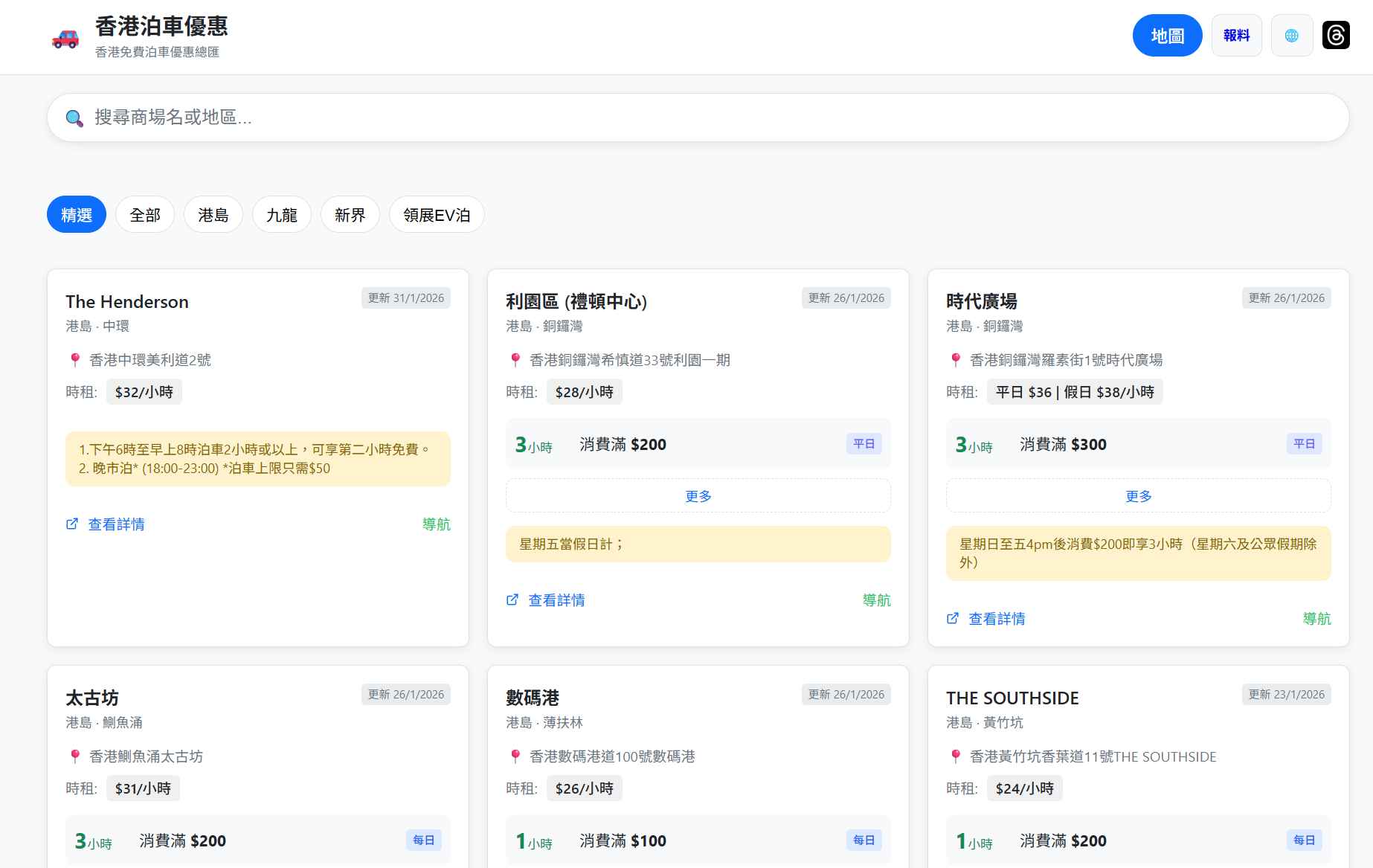The width and height of the screenshot is (1373, 868).
Task: Click the 時代廣場 external link icon
Action: (x=953, y=619)
